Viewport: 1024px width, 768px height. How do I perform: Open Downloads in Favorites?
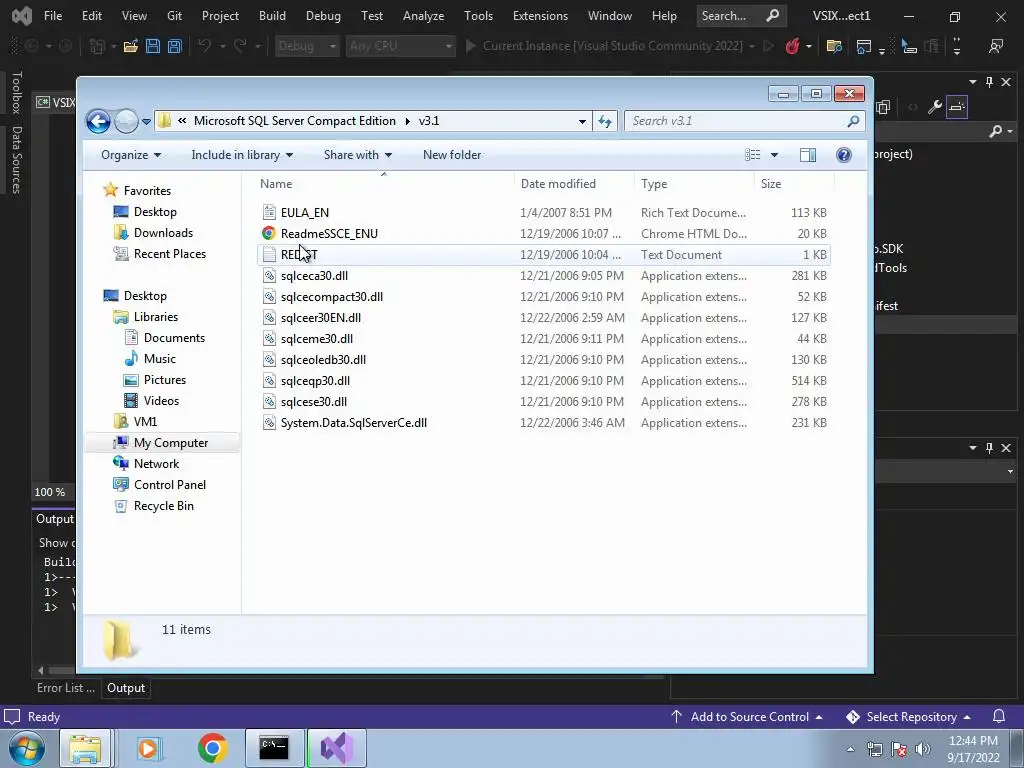(x=163, y=232)
